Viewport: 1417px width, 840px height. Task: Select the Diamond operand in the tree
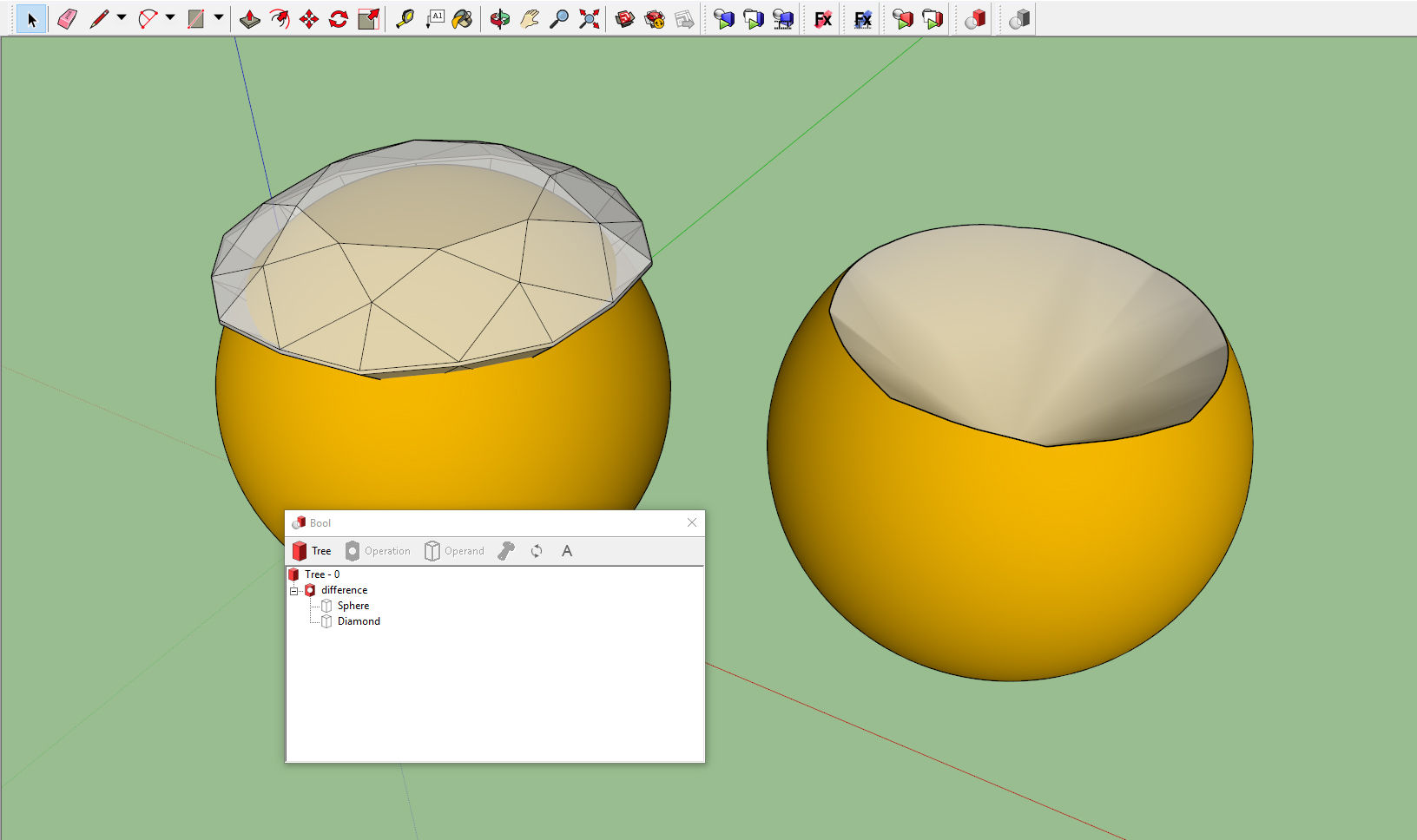[358, 621]
